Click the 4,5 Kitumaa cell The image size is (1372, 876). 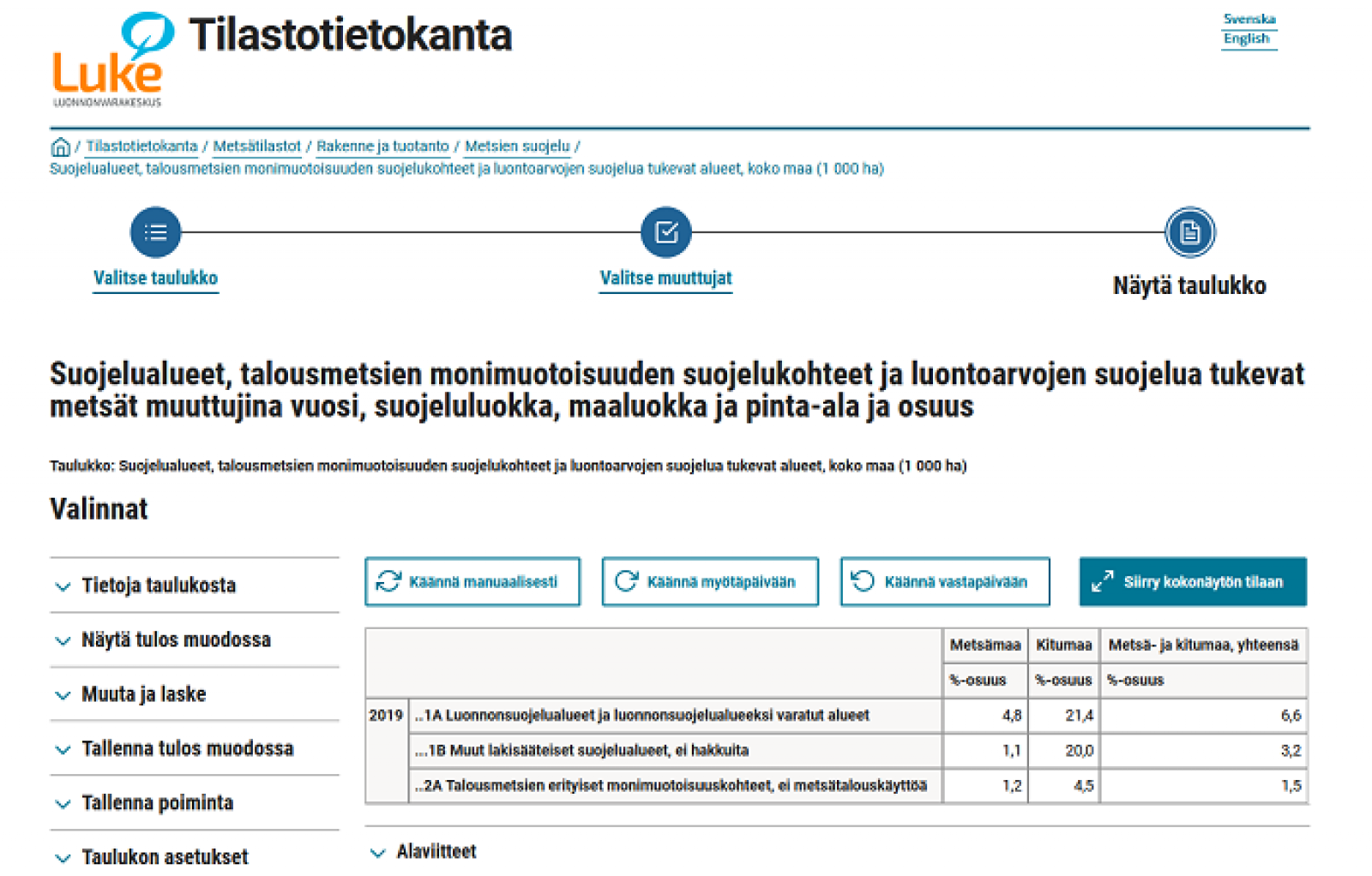point(1063,786)
